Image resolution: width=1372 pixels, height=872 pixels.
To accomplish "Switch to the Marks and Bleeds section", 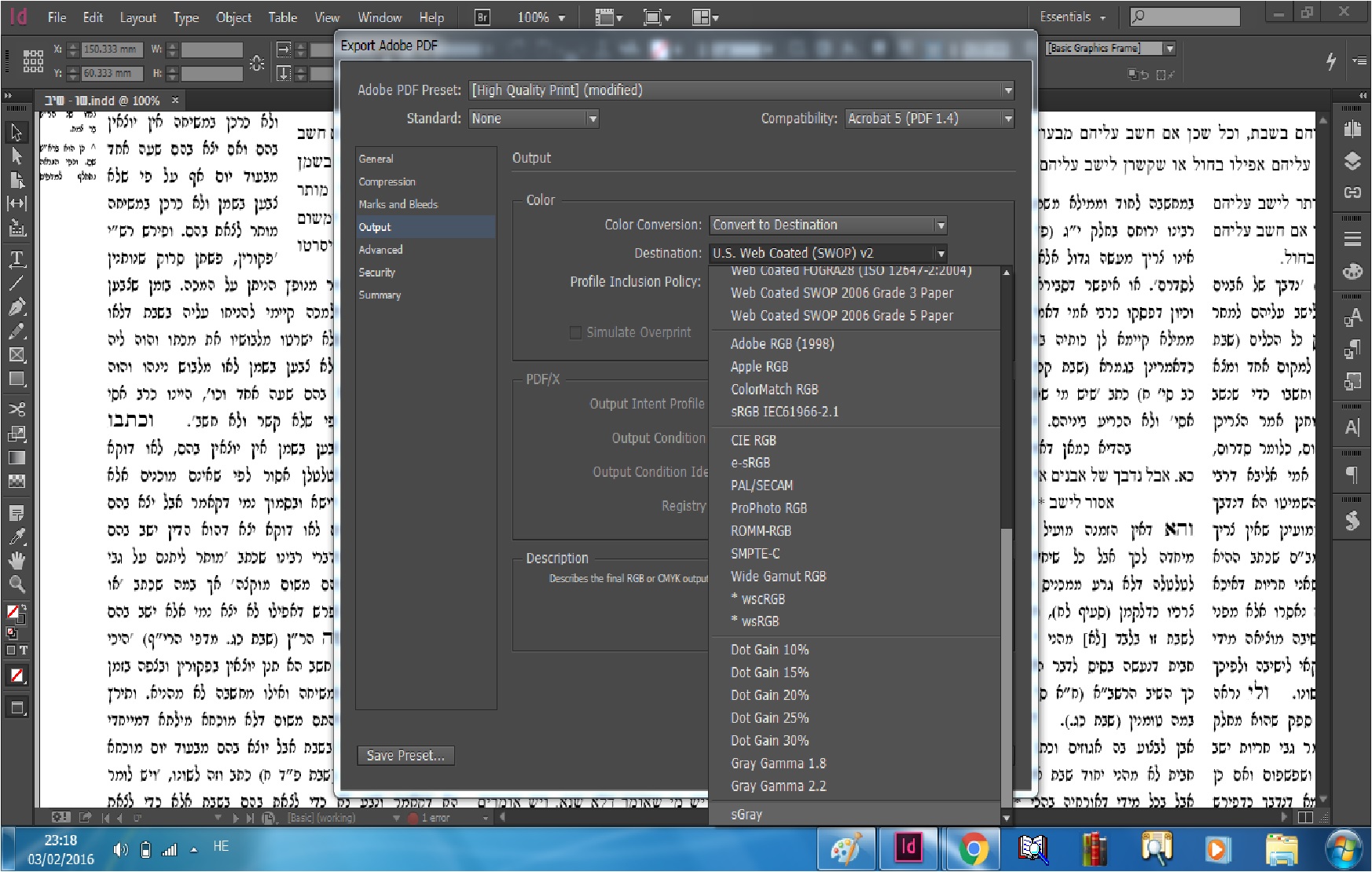I will coord(398,204).
